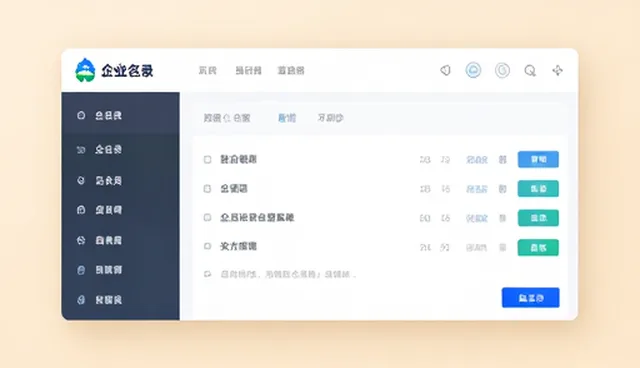Click the 企业名录 logo in header

pos(114,70)
